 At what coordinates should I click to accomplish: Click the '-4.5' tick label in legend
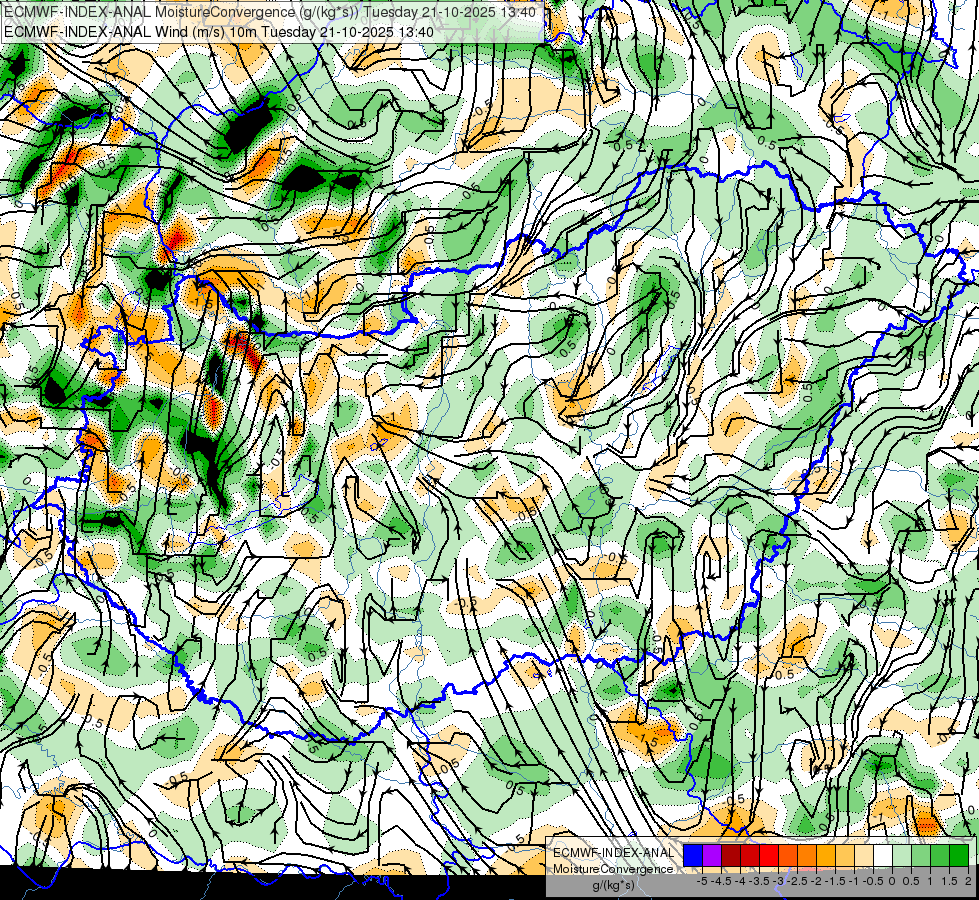pos(722,881)
